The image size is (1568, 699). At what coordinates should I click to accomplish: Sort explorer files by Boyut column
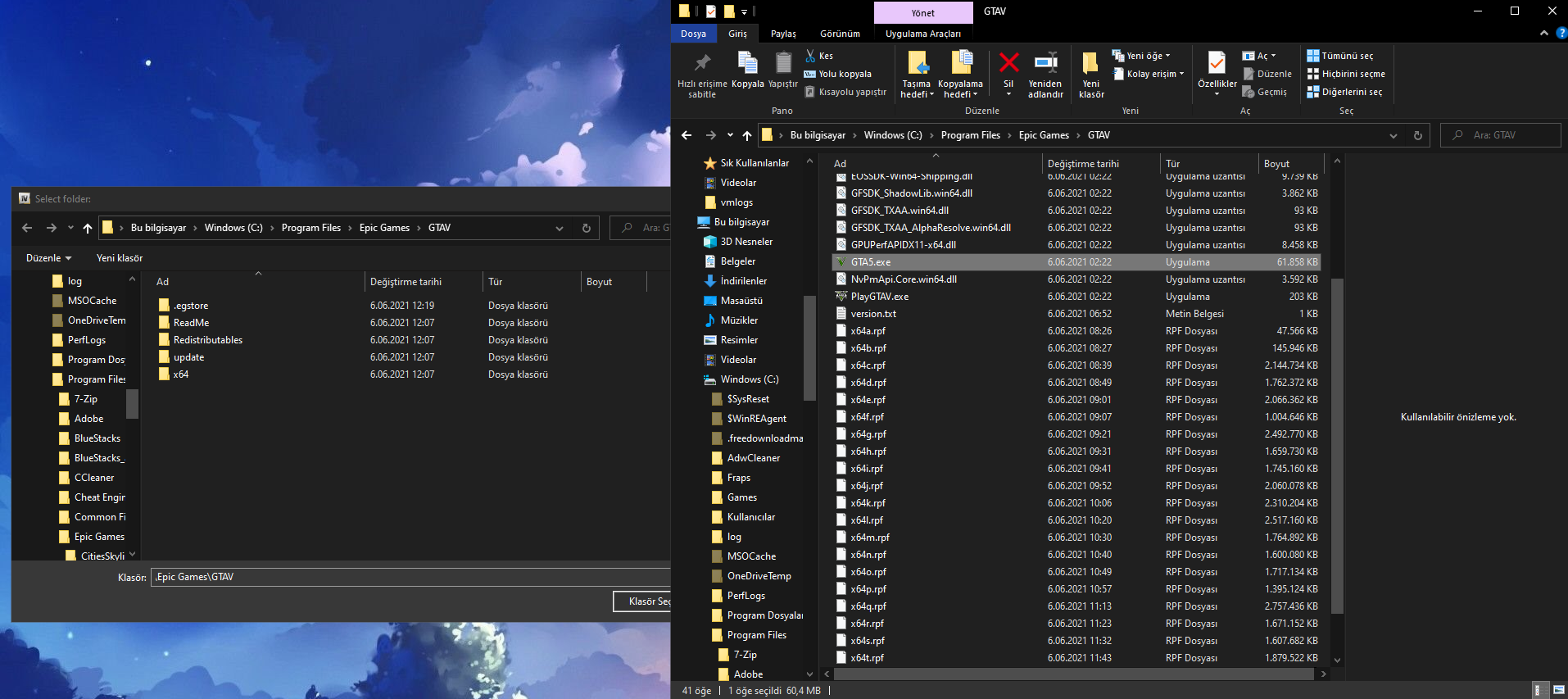[x=1276, y=164]
